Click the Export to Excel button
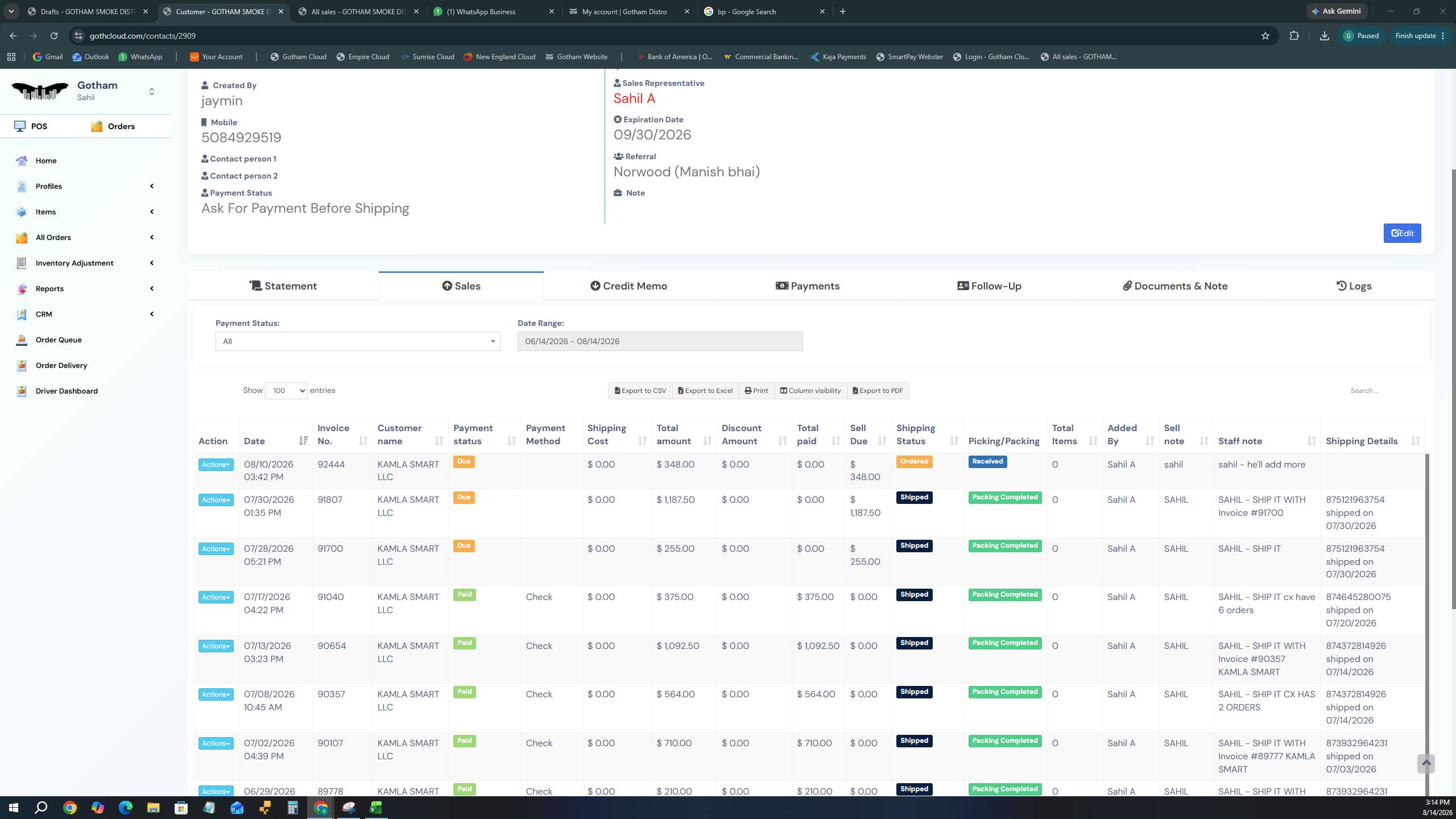Viewport: 1456px width, 819px height. (705, 391)
